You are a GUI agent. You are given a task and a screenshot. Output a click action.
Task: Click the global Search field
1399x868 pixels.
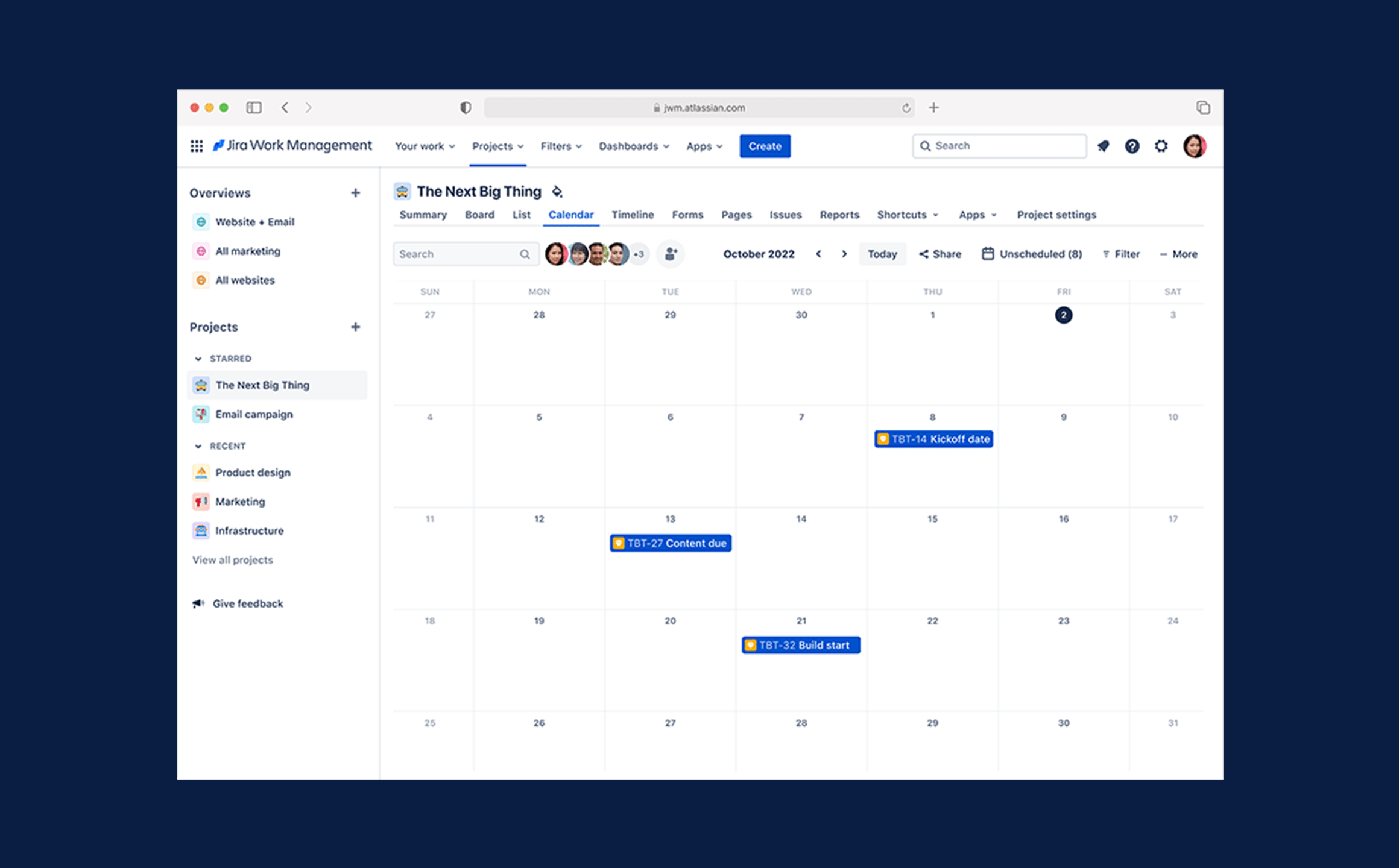point(999,146)
